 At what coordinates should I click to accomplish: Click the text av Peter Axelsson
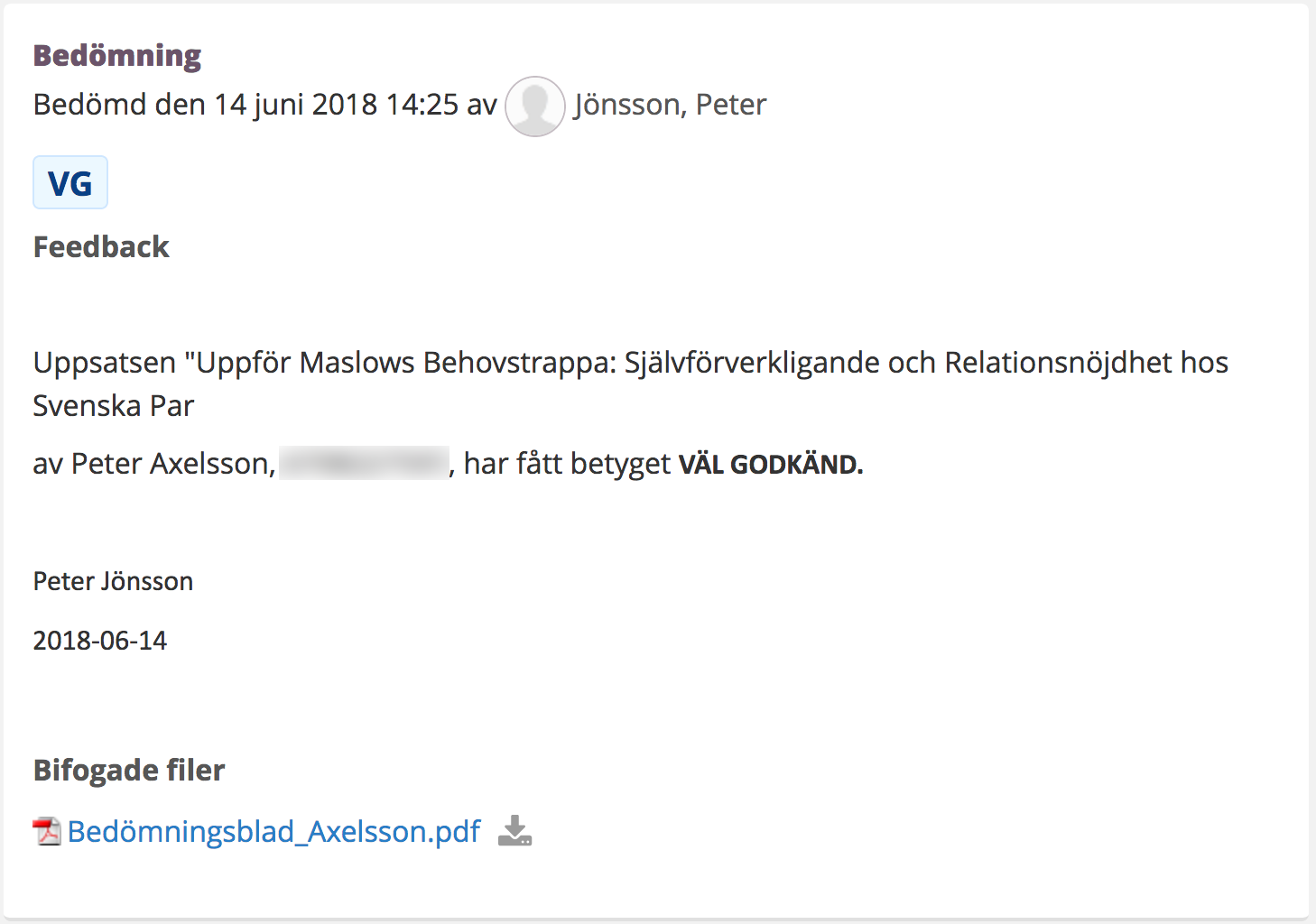[154, 464]
